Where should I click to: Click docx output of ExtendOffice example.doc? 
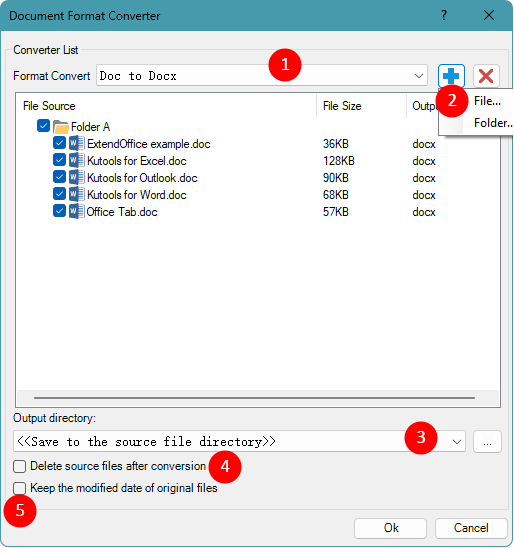[424, 144]
